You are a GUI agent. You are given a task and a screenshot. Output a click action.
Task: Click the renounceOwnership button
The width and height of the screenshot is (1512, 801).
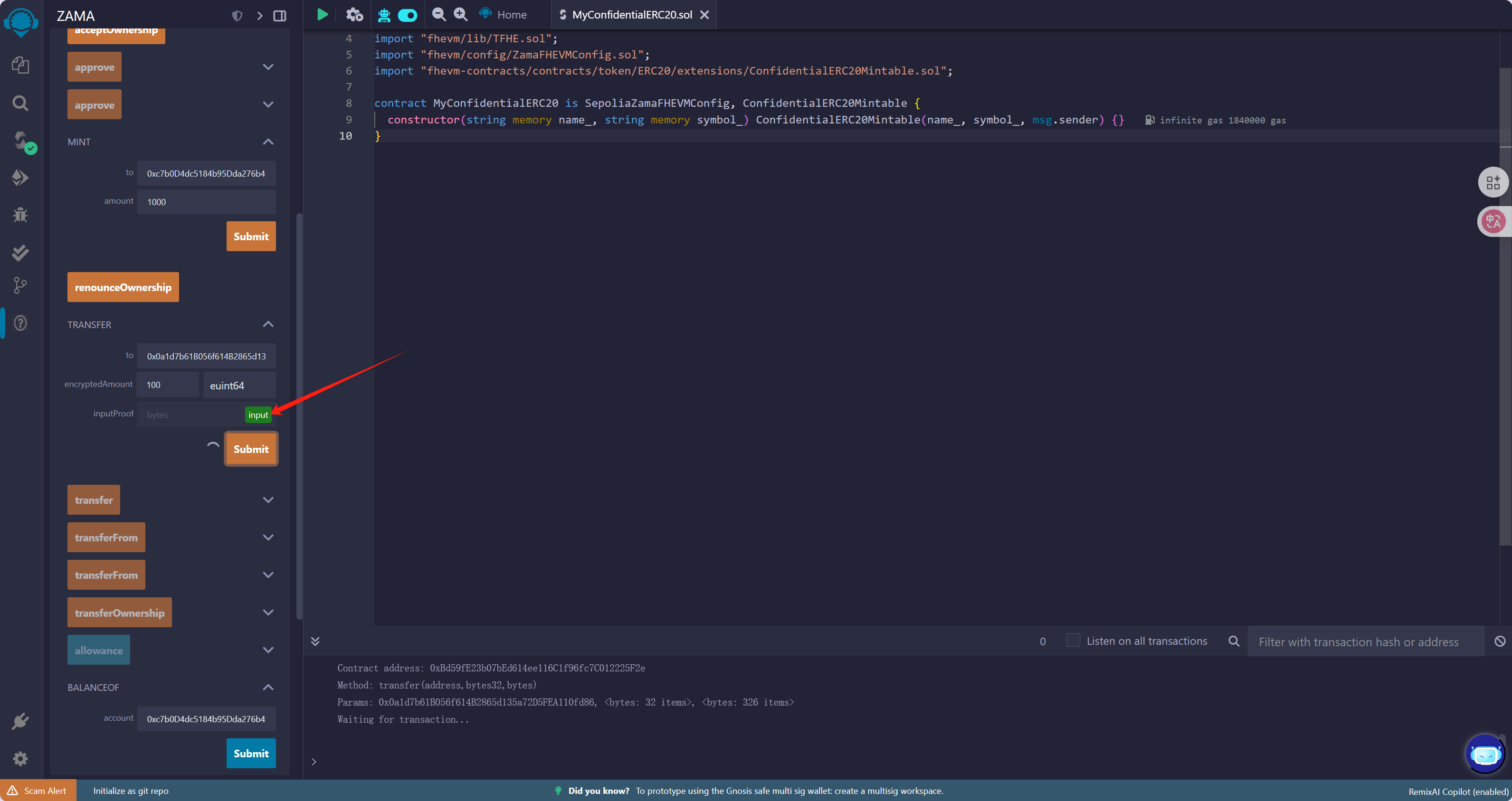(123, 288)
